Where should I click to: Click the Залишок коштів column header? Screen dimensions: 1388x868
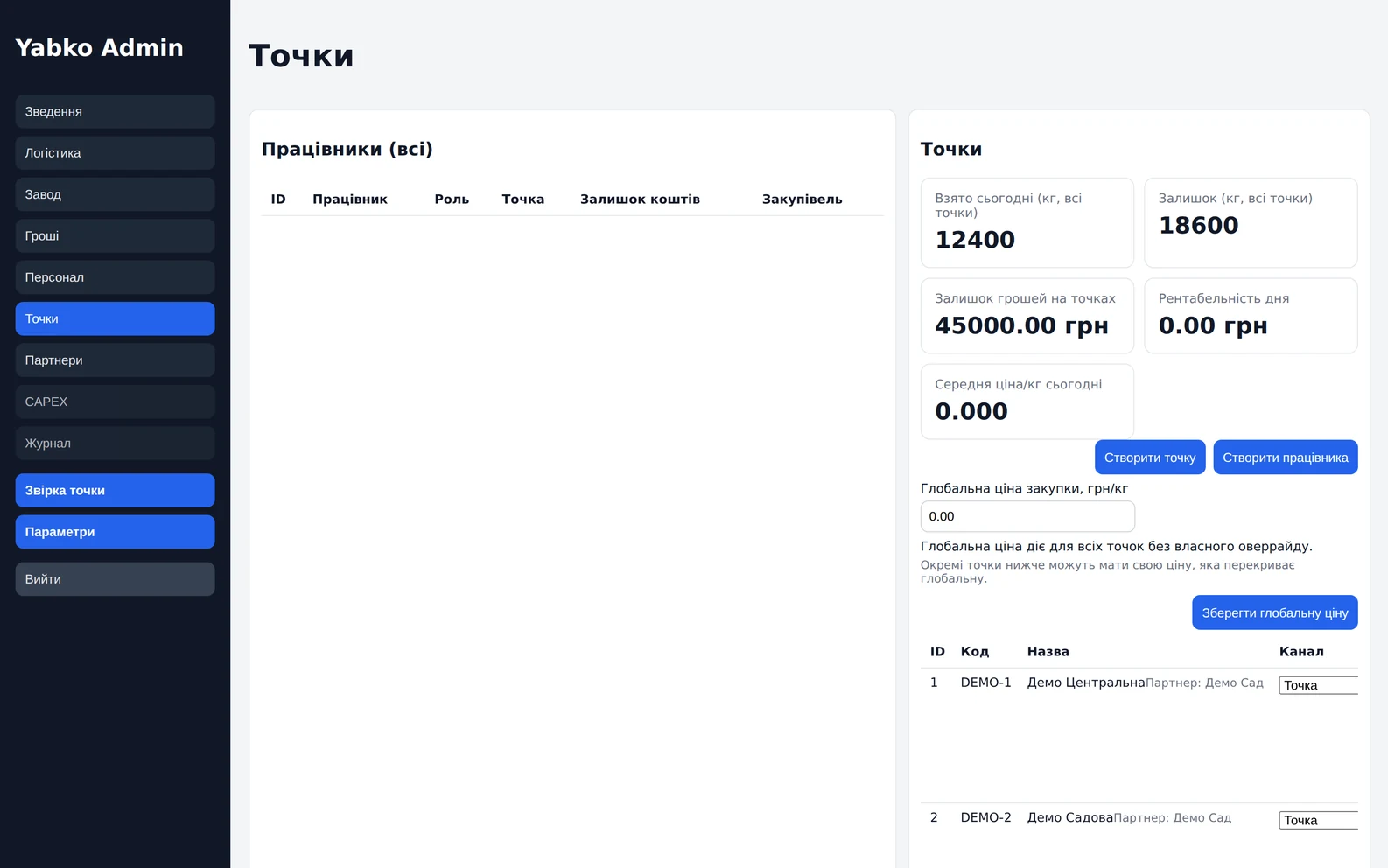pos(640,199)
